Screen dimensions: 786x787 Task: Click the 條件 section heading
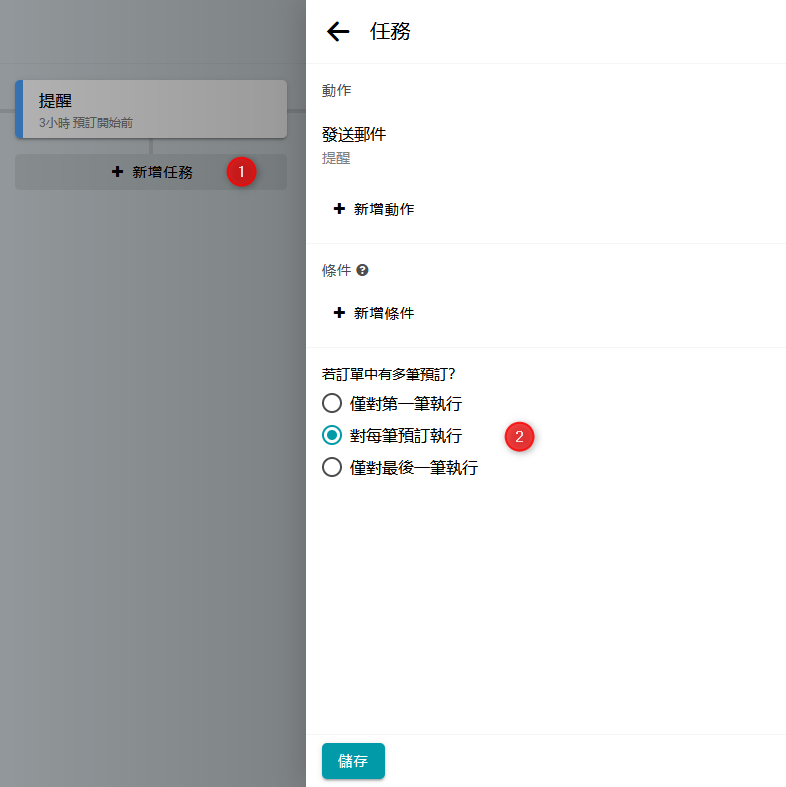[x=336, y=270]
